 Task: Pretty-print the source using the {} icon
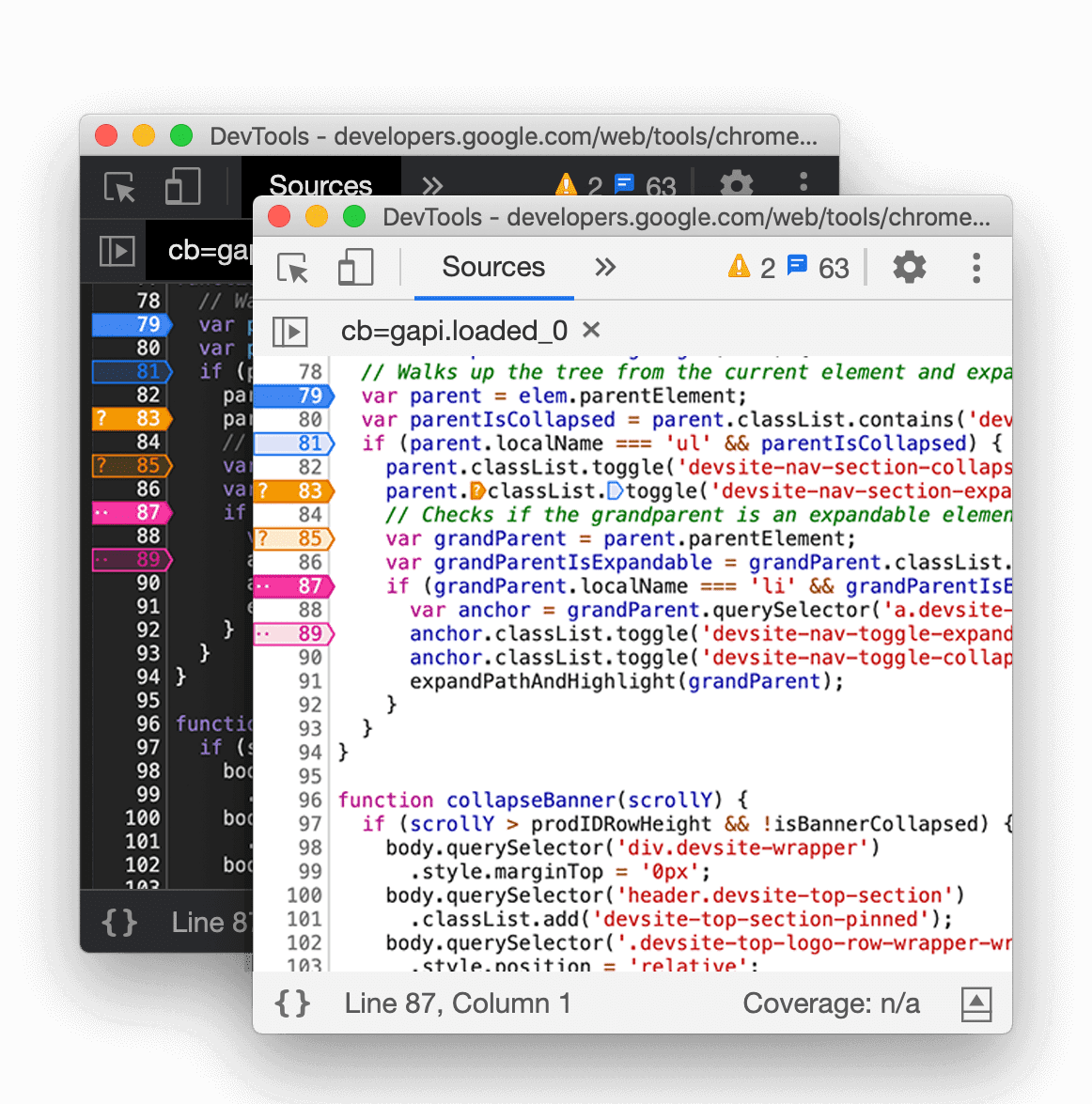click(x=292, y=1003)
